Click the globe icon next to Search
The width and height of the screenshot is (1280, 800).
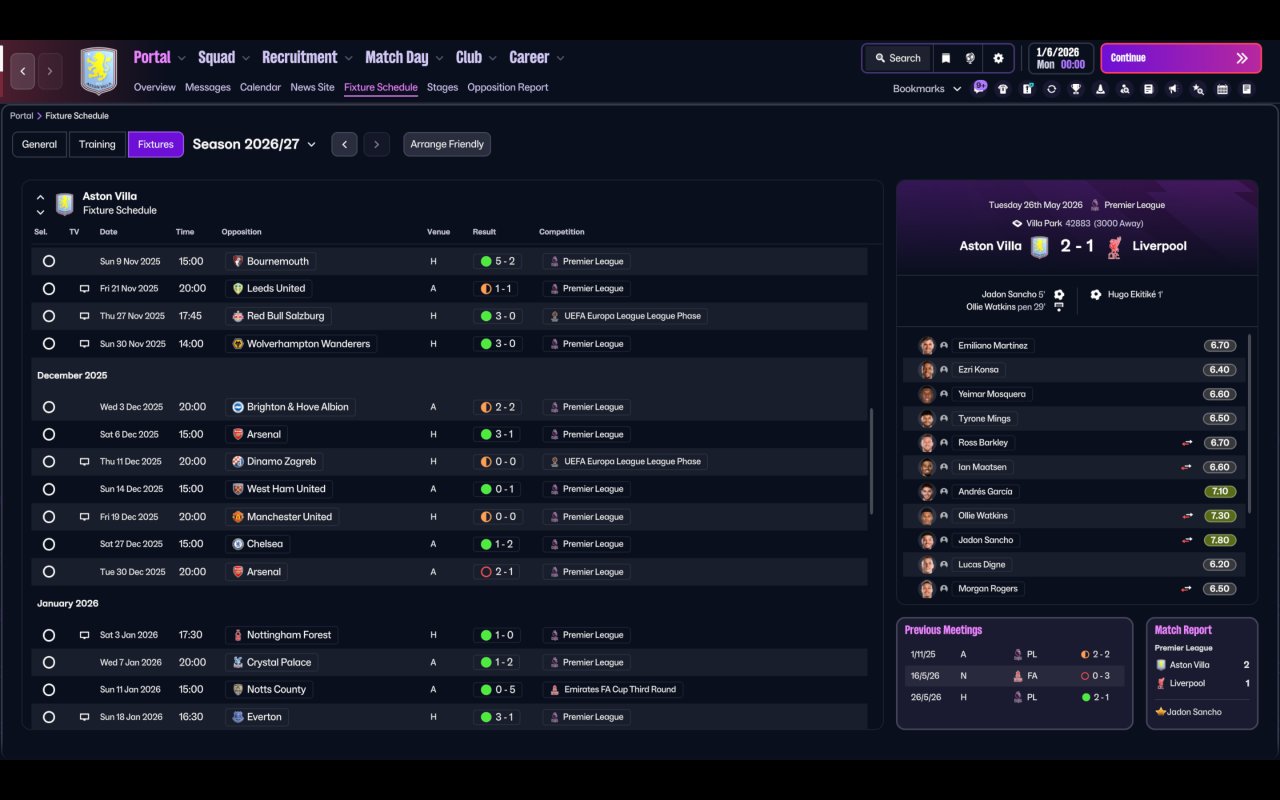[970, 58]
